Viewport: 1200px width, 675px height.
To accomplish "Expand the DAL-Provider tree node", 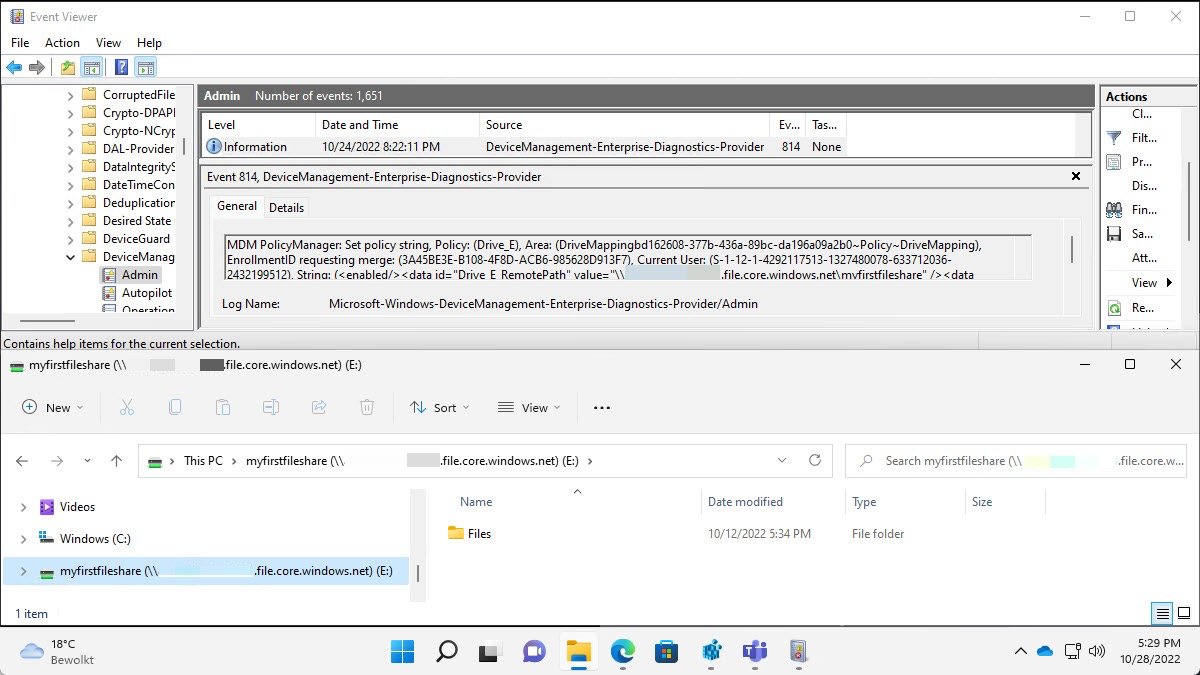I will click(71, 149).
